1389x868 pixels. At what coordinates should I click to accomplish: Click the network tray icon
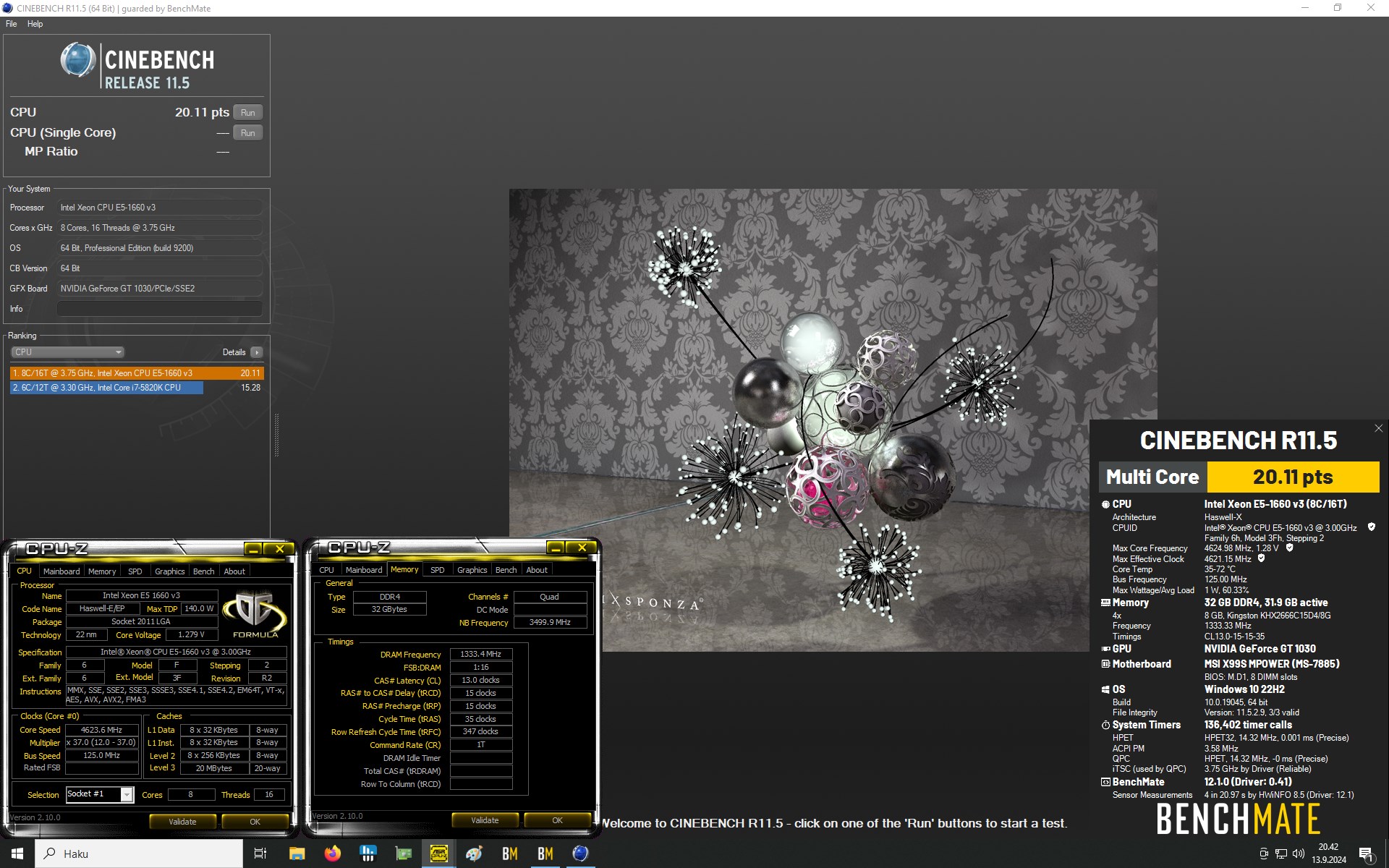click(1281, 854)
